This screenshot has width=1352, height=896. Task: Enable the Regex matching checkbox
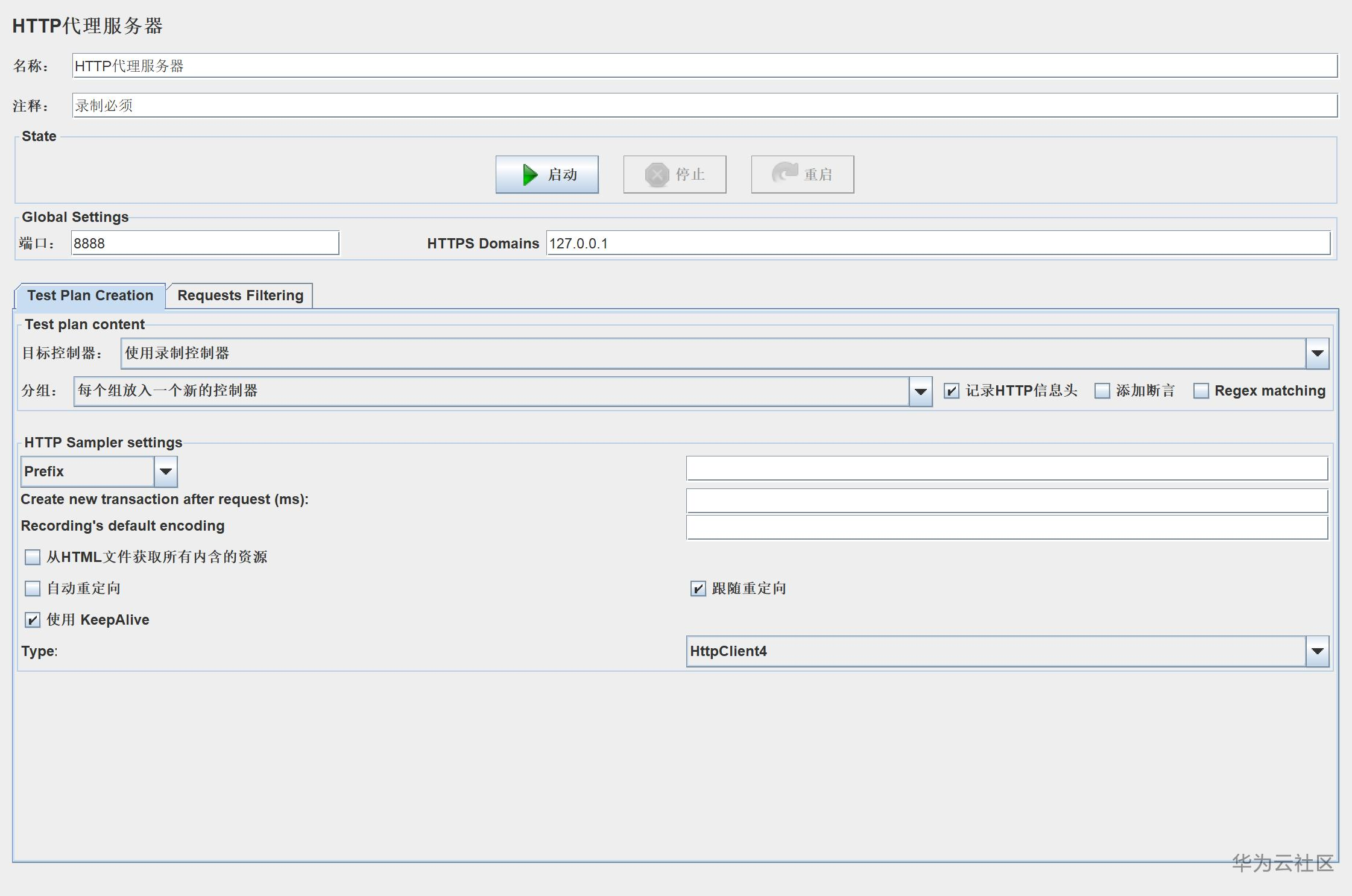pyautogui.click(x=1201, y=391)
